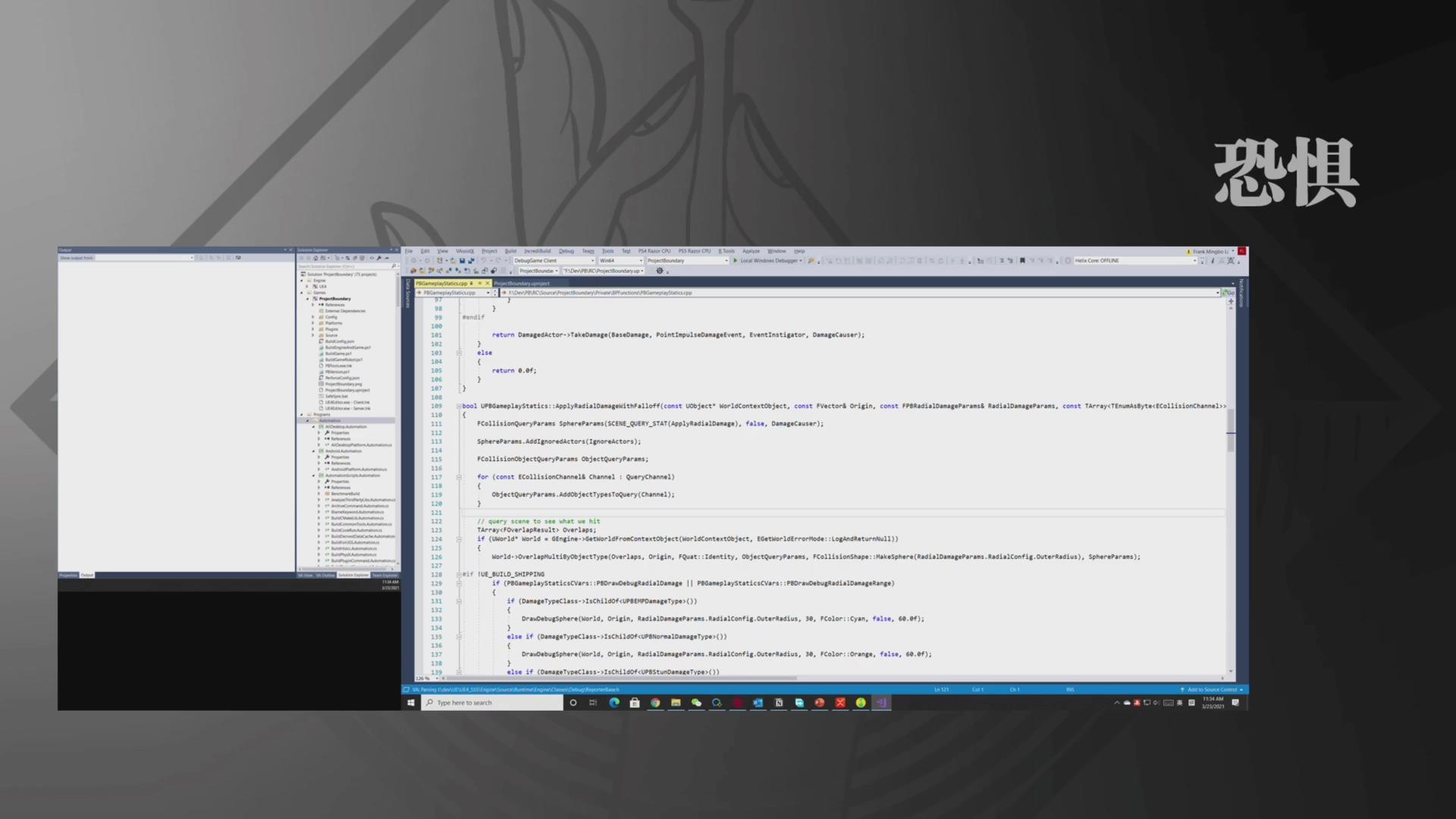Open the ProjectBoundary startup project dropdown

click(688, 261)
